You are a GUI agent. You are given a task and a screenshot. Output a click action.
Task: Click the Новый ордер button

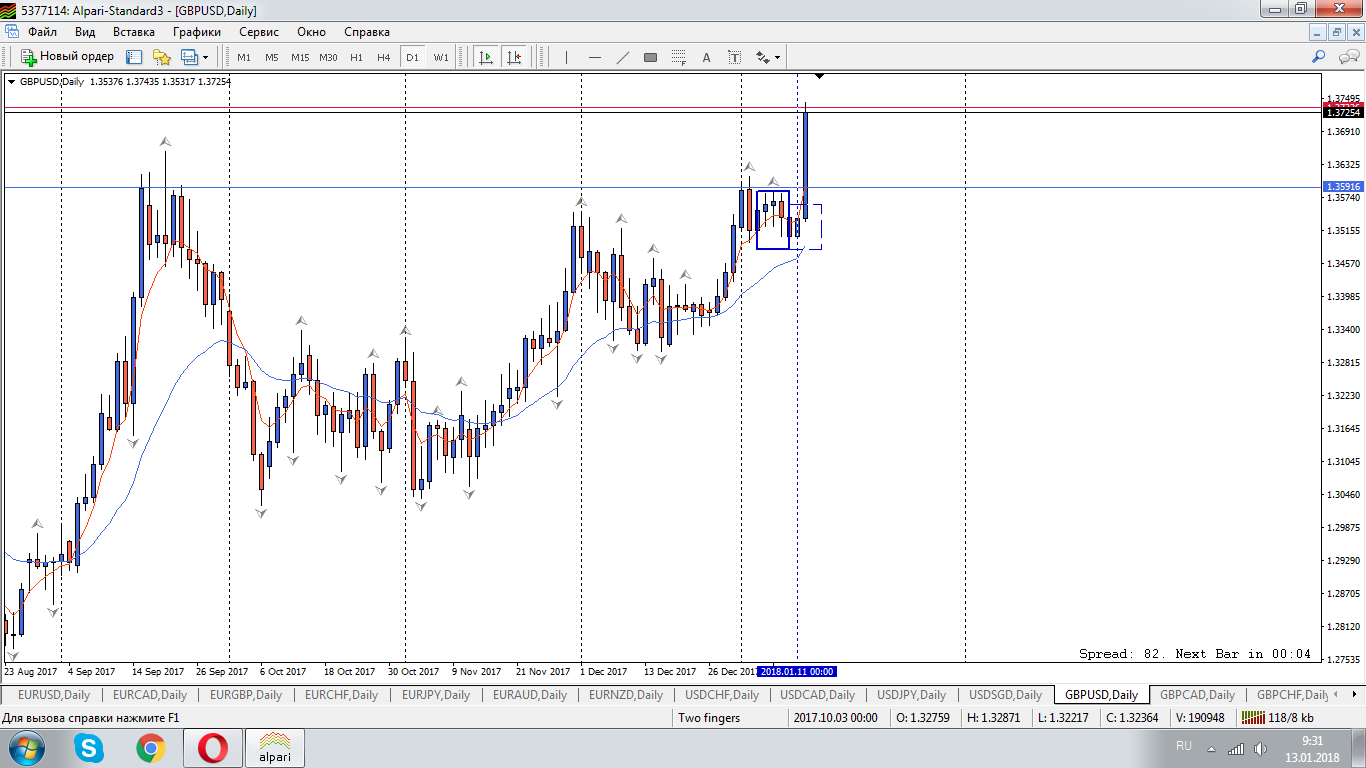[68, 57]
